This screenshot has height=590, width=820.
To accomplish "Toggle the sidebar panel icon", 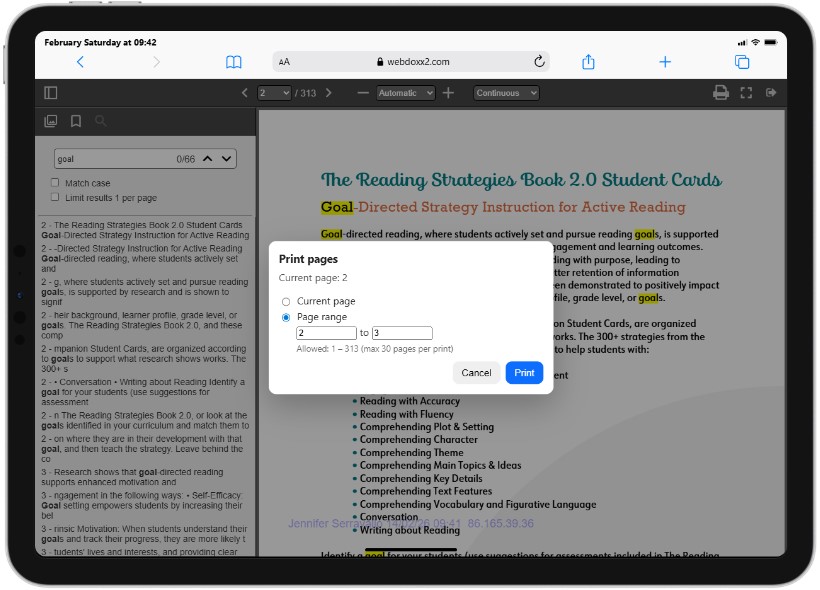I will tap(51, 93).
